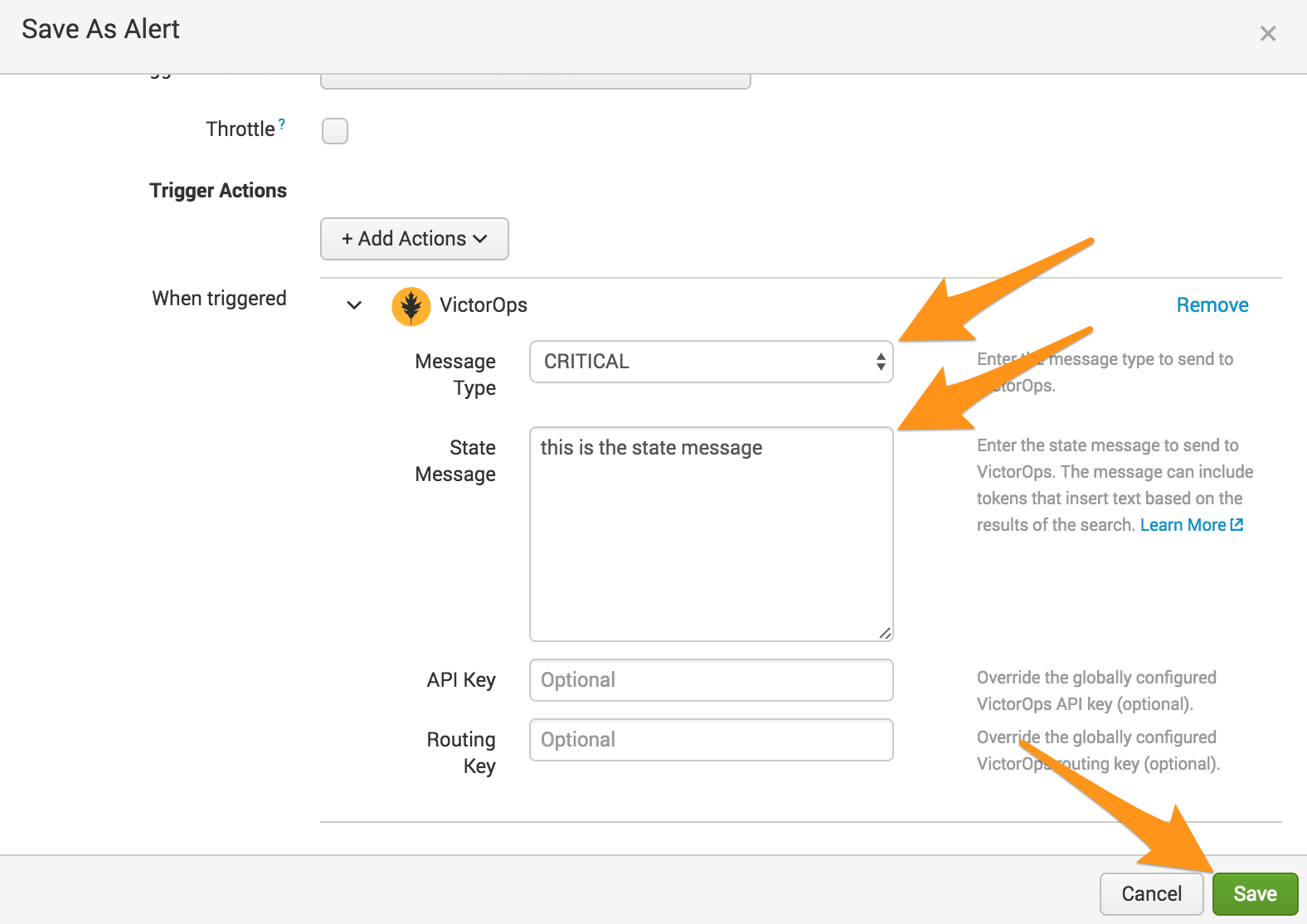1307x924 pixels.
Task: Click the State Message label
Action: coord(455,461)
